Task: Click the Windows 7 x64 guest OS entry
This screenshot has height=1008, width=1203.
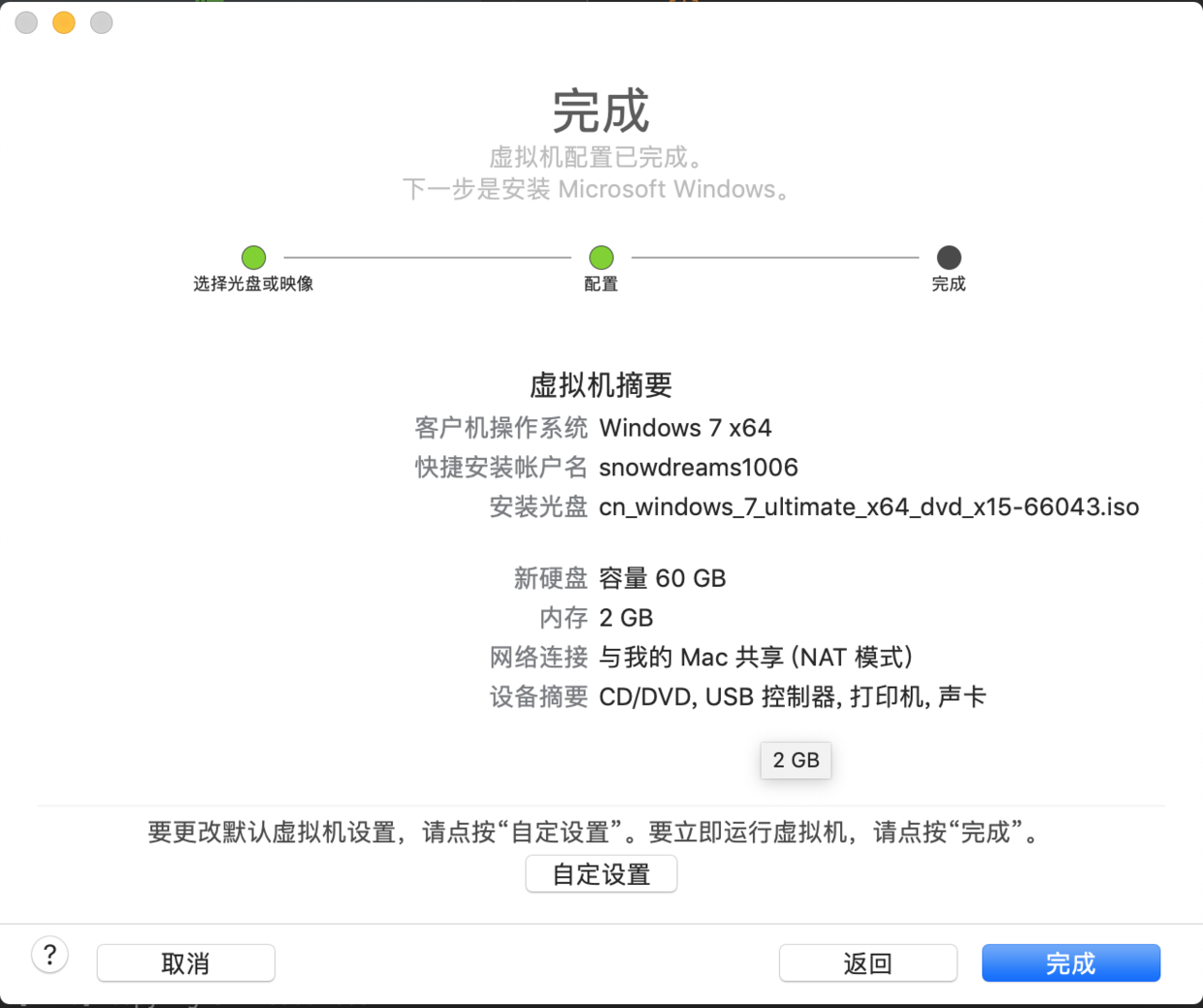Action: point(685,428)
